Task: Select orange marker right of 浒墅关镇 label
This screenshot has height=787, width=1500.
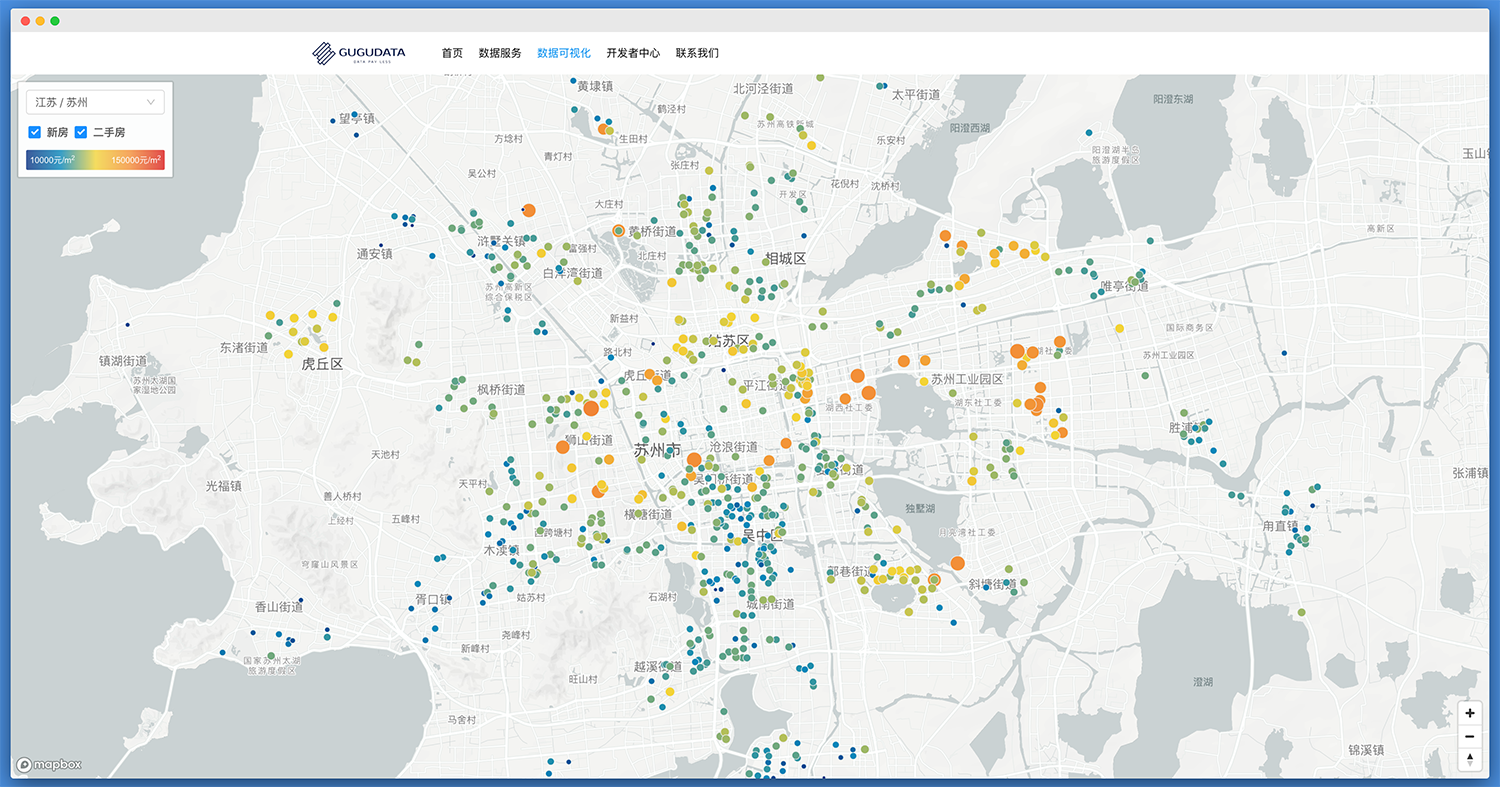Action: click(529, 210)
